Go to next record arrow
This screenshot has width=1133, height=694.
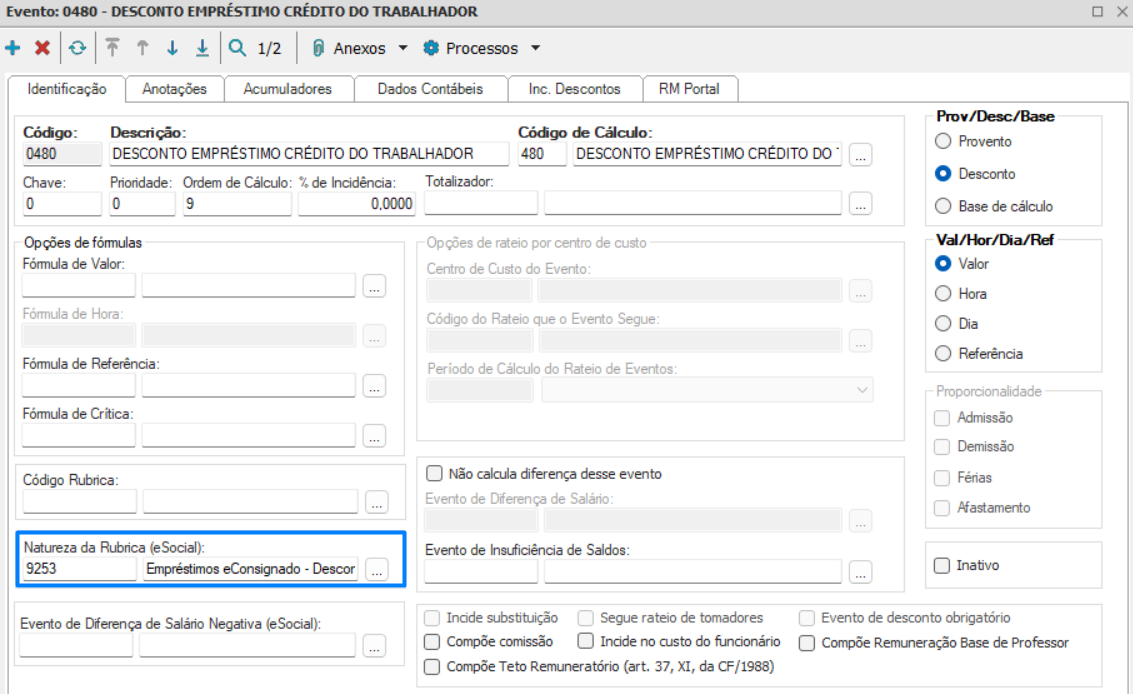click(172, 48)
